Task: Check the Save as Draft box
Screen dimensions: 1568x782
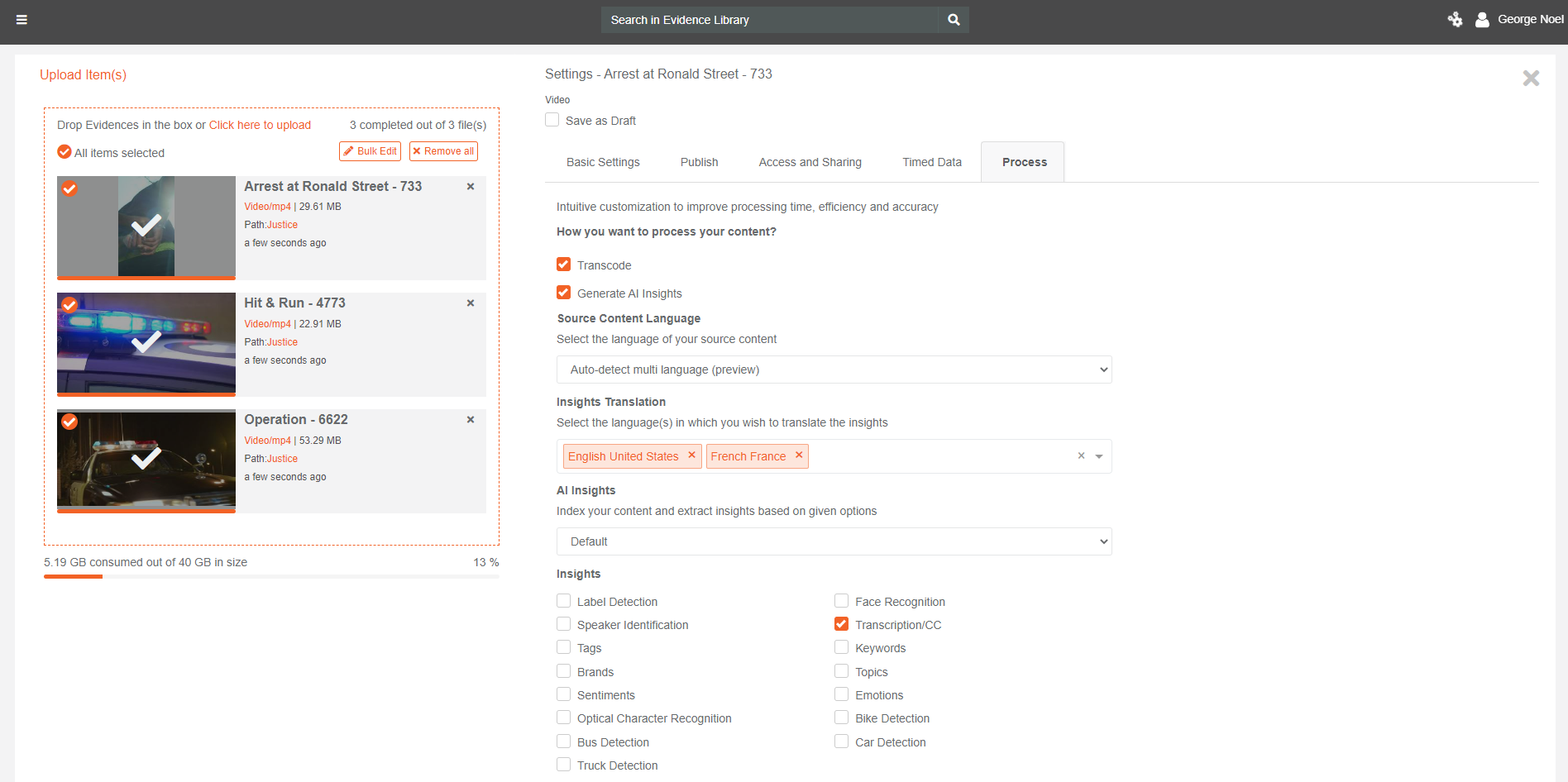Action: (x=552, y=120)
